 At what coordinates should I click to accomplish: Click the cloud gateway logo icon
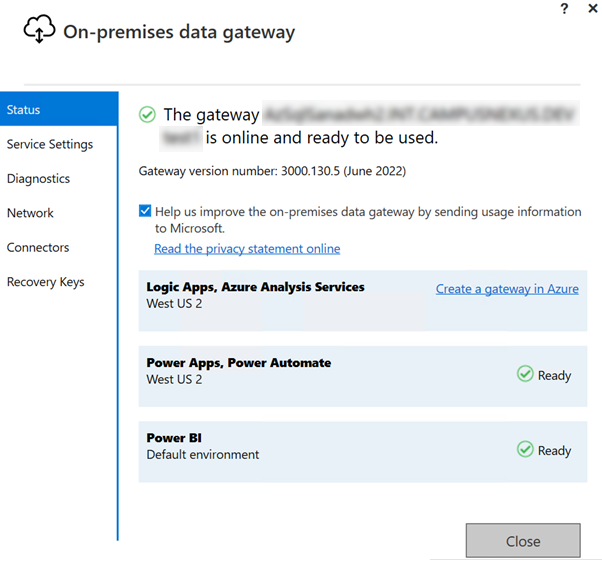pyautogui.click(x=39, y=32)
